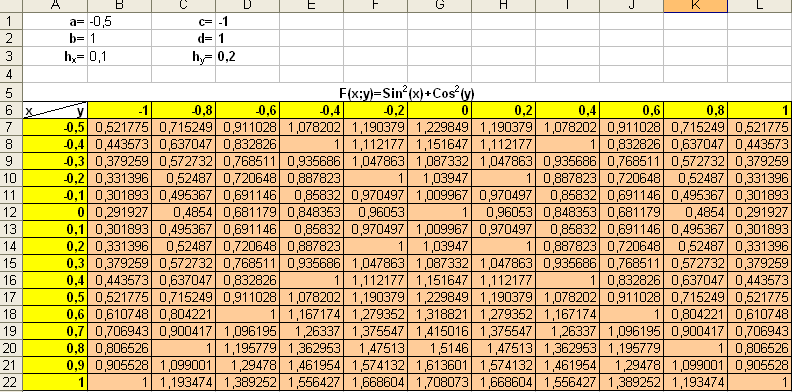Select the yellow y header cell 0,8 in row 6

point(696,110)
